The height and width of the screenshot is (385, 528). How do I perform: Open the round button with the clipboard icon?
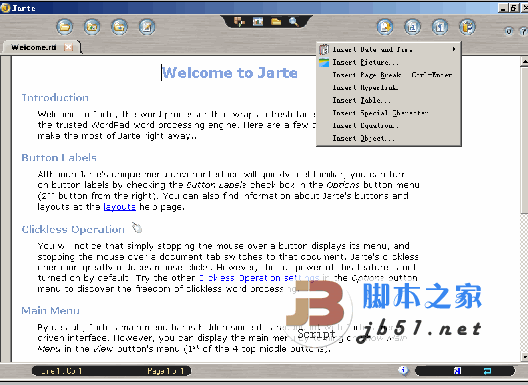click(x=467, y=27)
